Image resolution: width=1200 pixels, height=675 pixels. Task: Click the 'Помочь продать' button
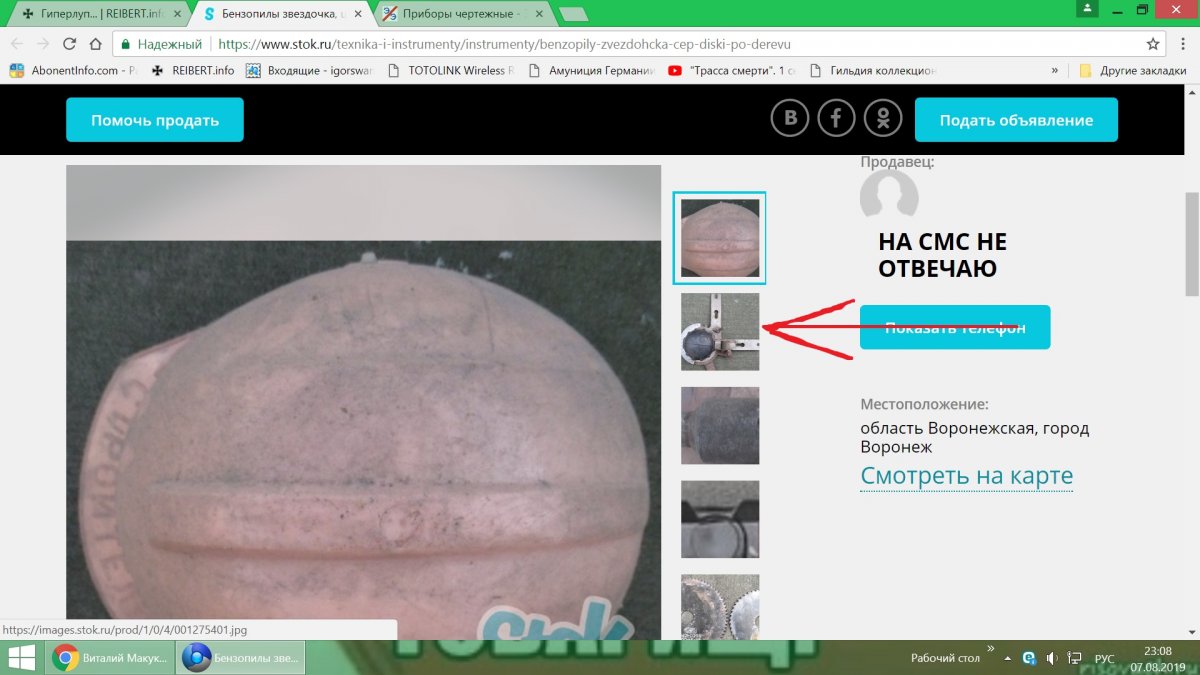pos(155,120)
